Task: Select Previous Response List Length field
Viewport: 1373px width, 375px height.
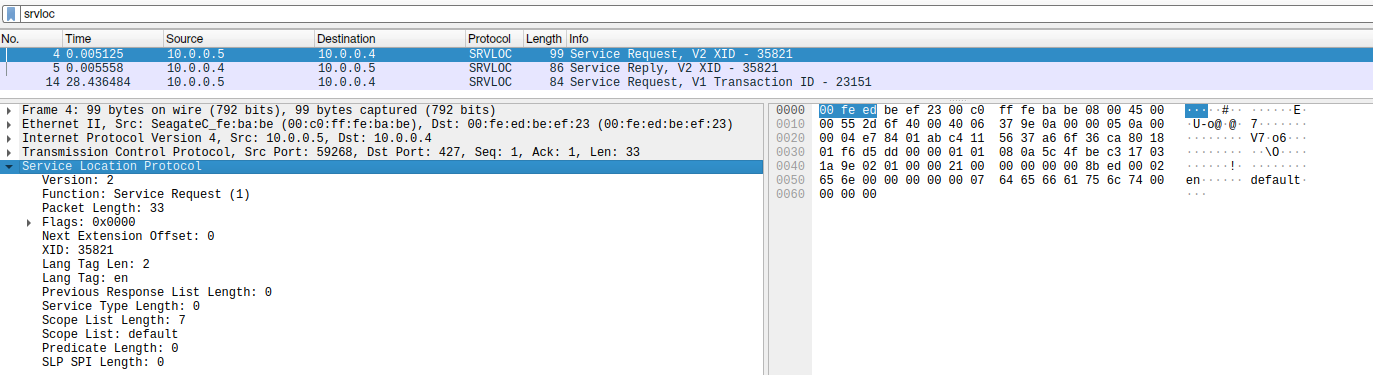Action: [157, 292]
